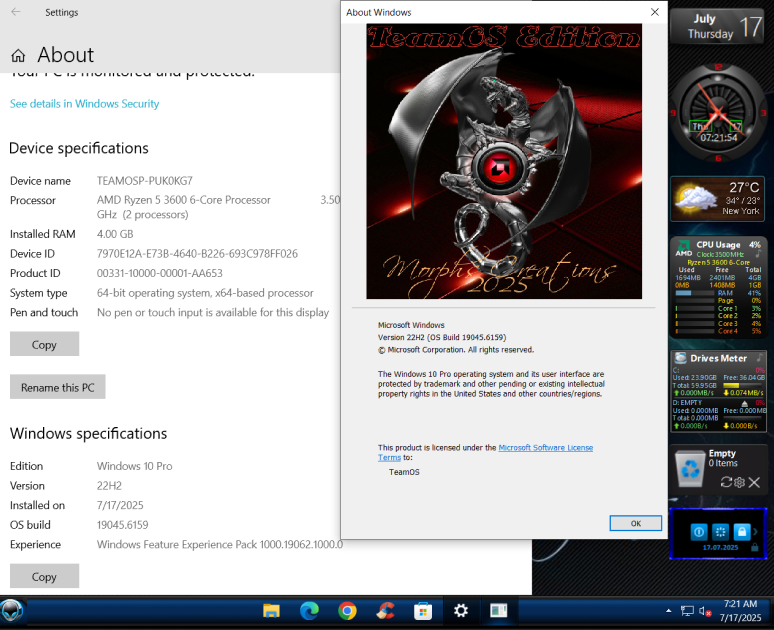Click Edition value Windows 10 Pro
This screenshot has width=774, height=630.
pos(135,466)
